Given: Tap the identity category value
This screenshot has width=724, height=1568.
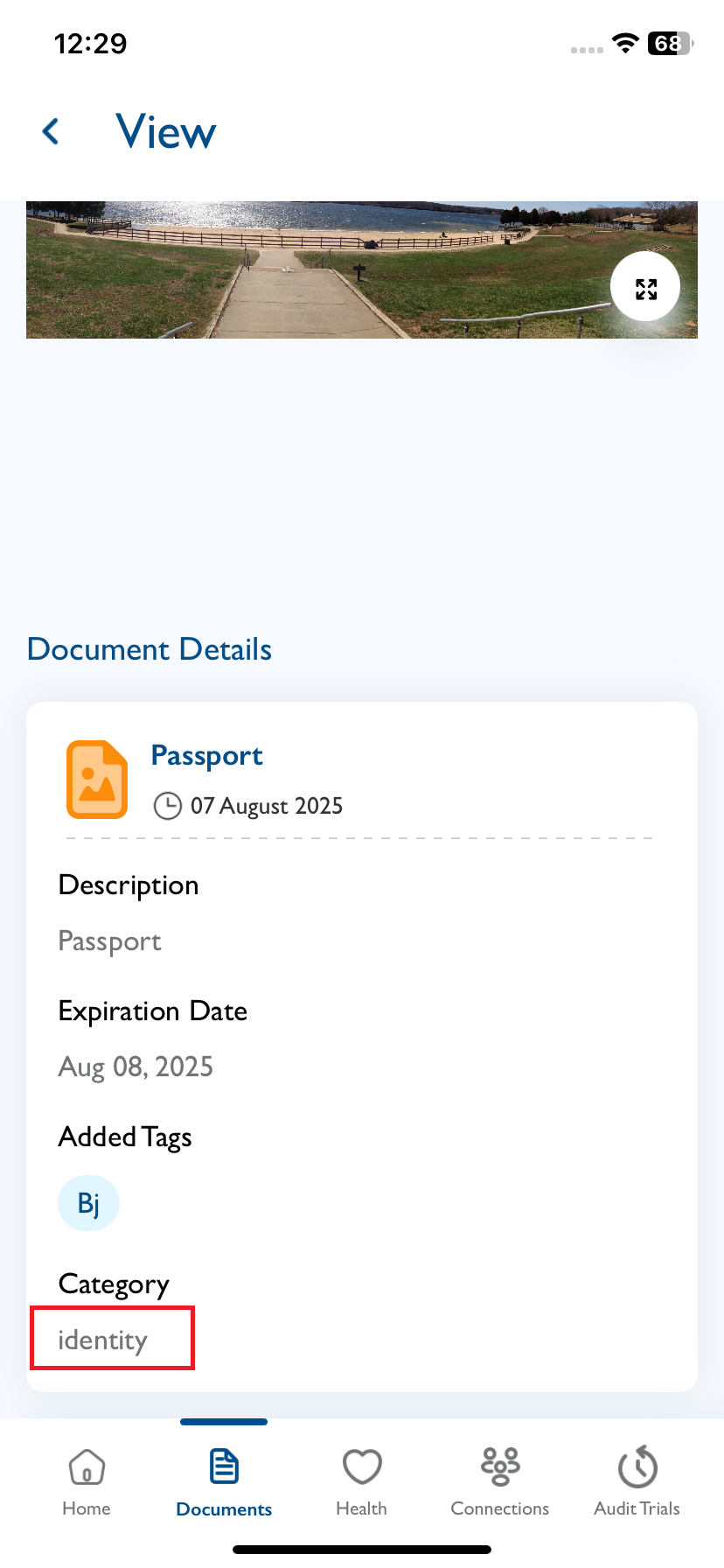Looking at the screenshot, I should click(102, 1340).
